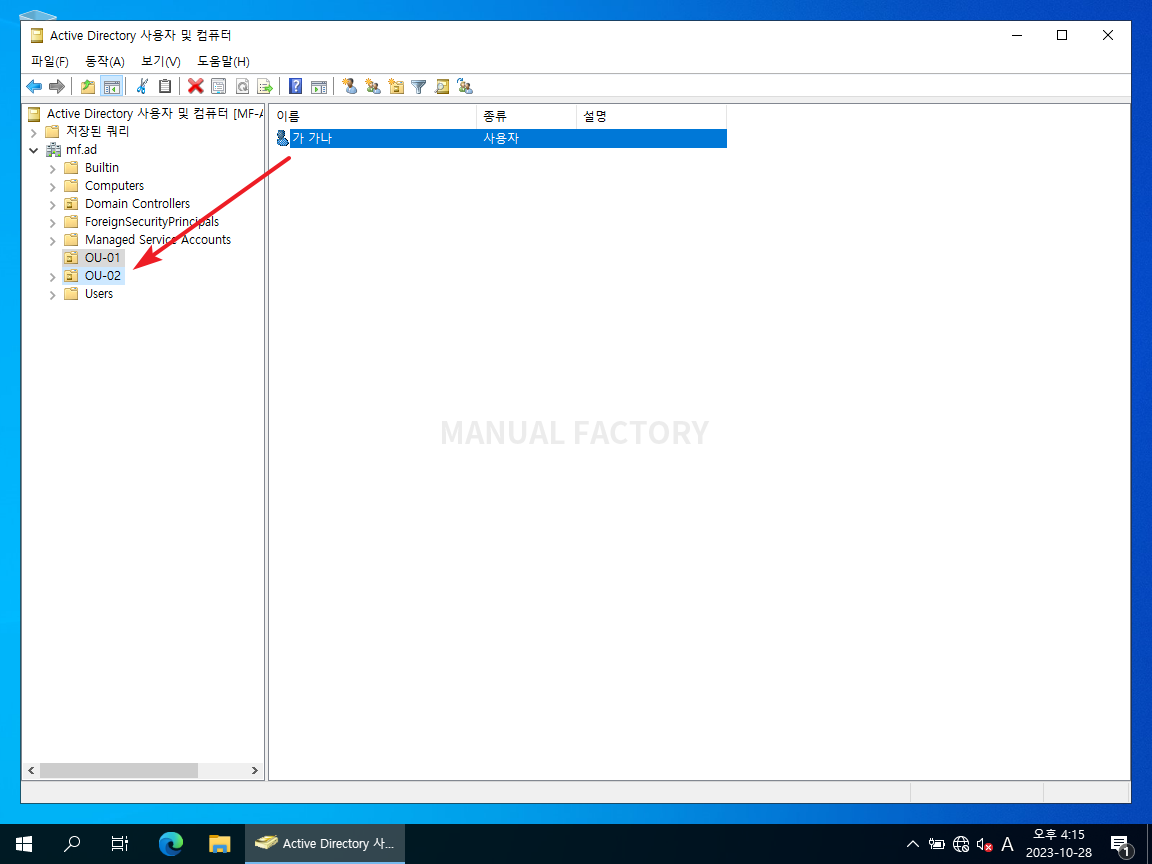Click the Find objects magnifier icon
This screenshot has width=1152, height=864.
442,87
